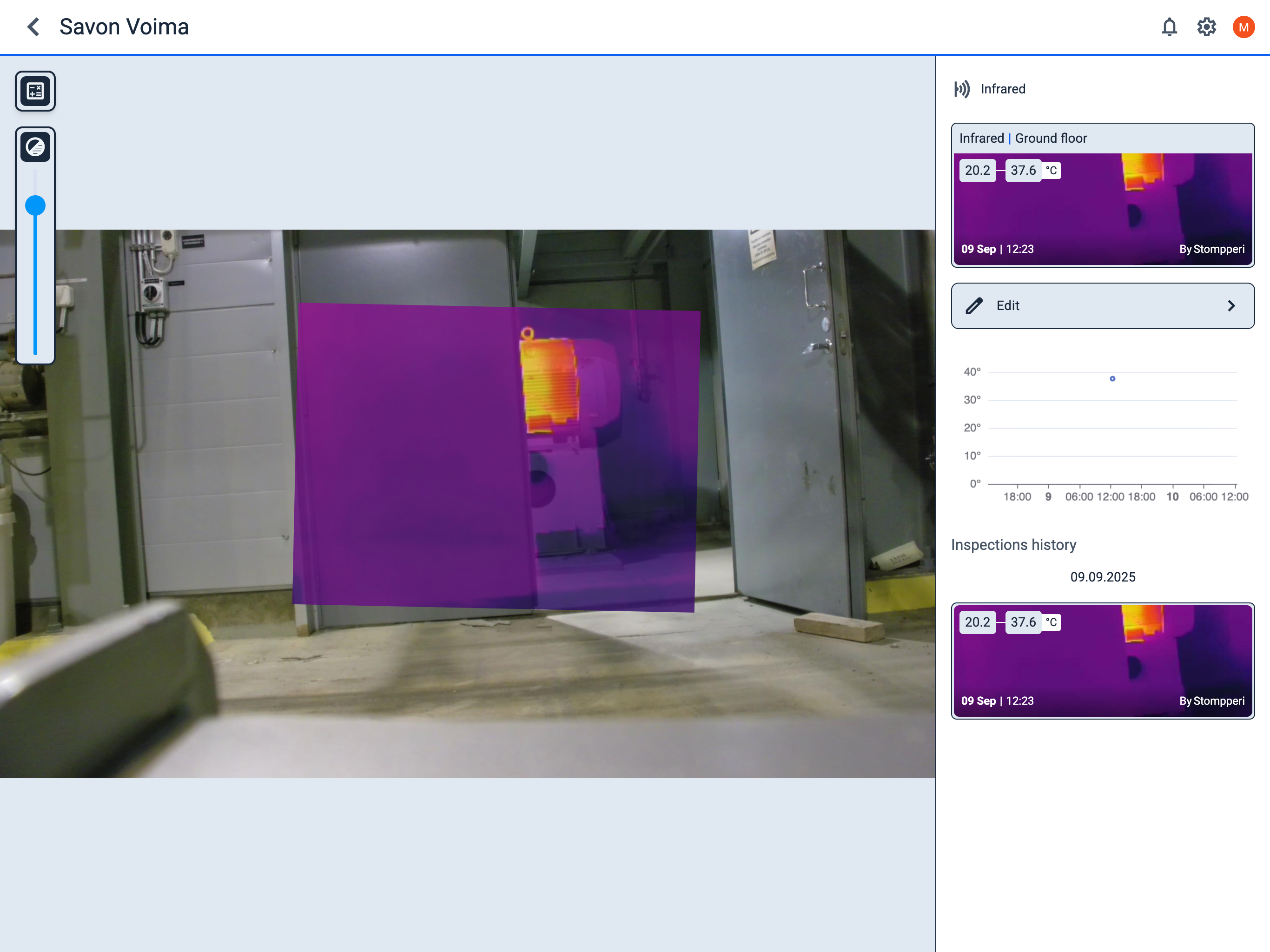The width and height of the screenshot is (1270, 952).
Task: Click the measurement grid tool icon
Action: [x=36, y=91]
